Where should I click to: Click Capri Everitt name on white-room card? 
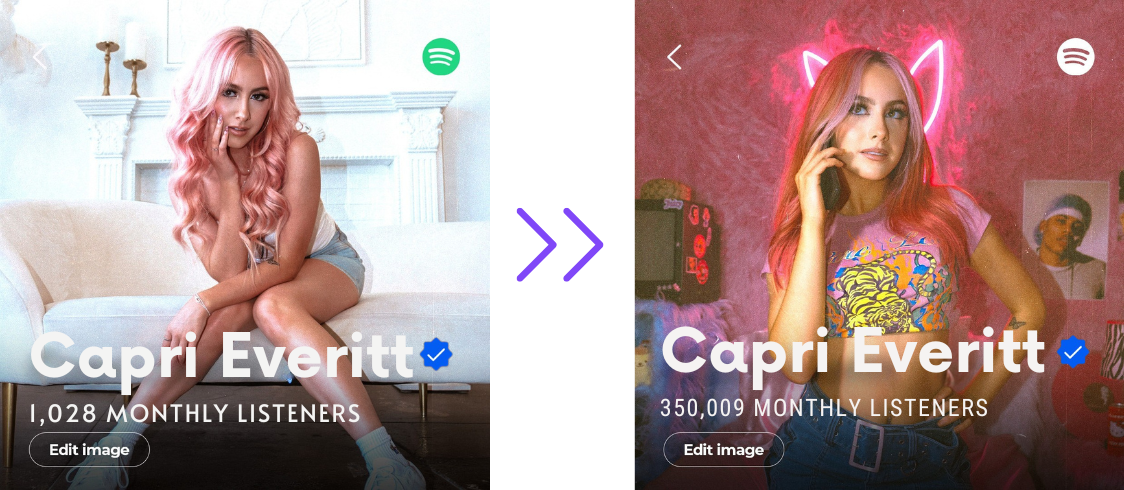click(x=222, y=356)
